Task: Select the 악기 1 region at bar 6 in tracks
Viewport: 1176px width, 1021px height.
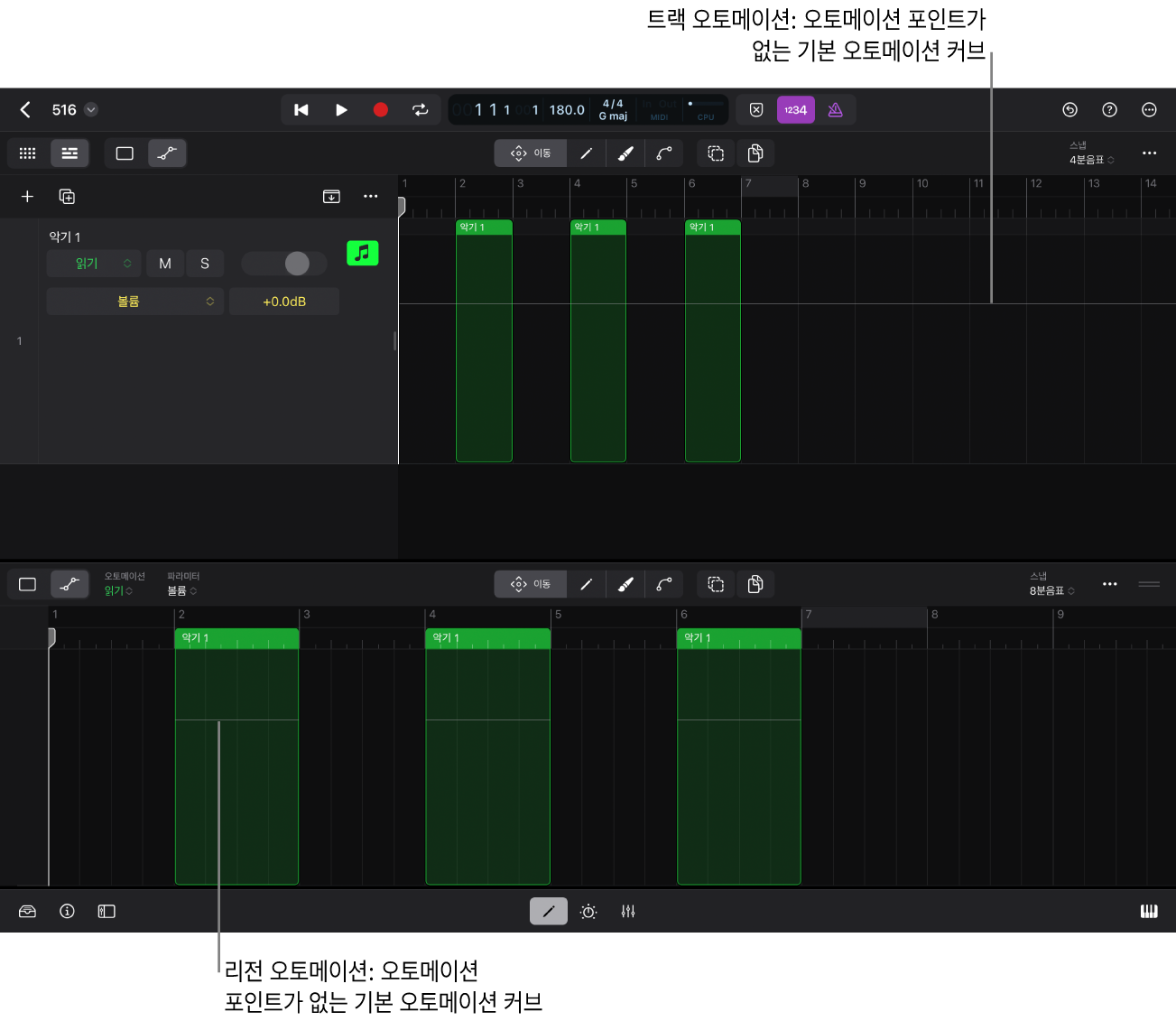Action: pos(713,341)
